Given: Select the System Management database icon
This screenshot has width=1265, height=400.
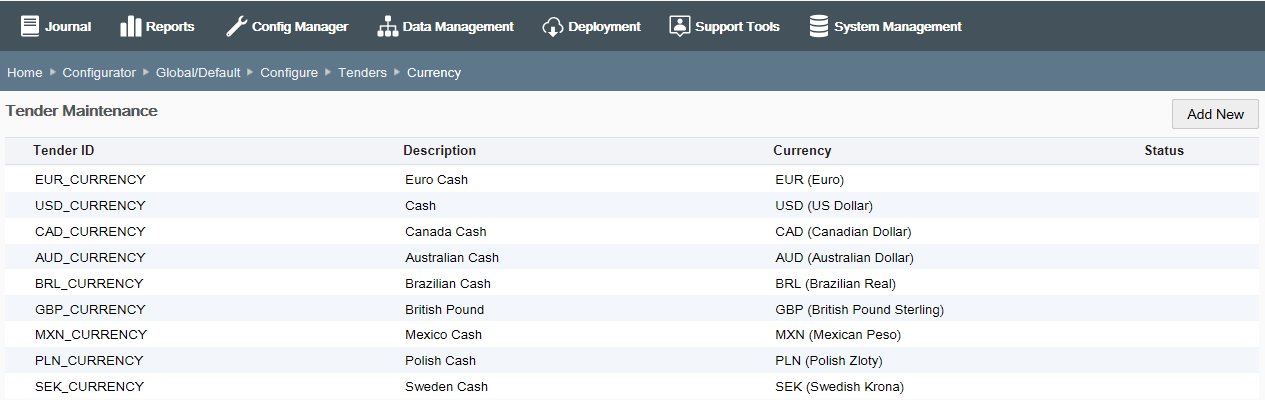Looking at the screenshot, I should click(x=818, y=26).
